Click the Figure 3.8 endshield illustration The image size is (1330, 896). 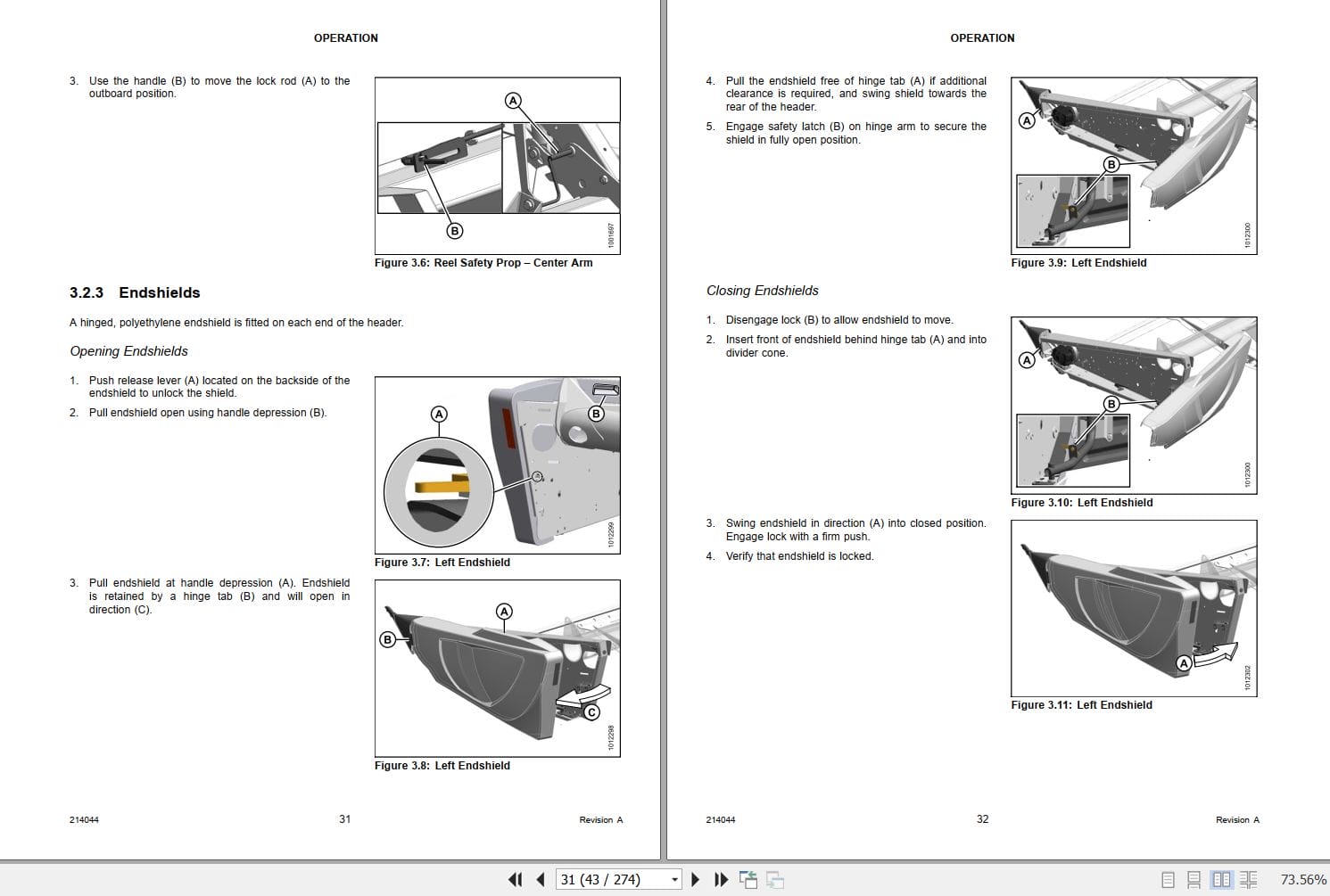pyautogui.click(x=498, y=669)
